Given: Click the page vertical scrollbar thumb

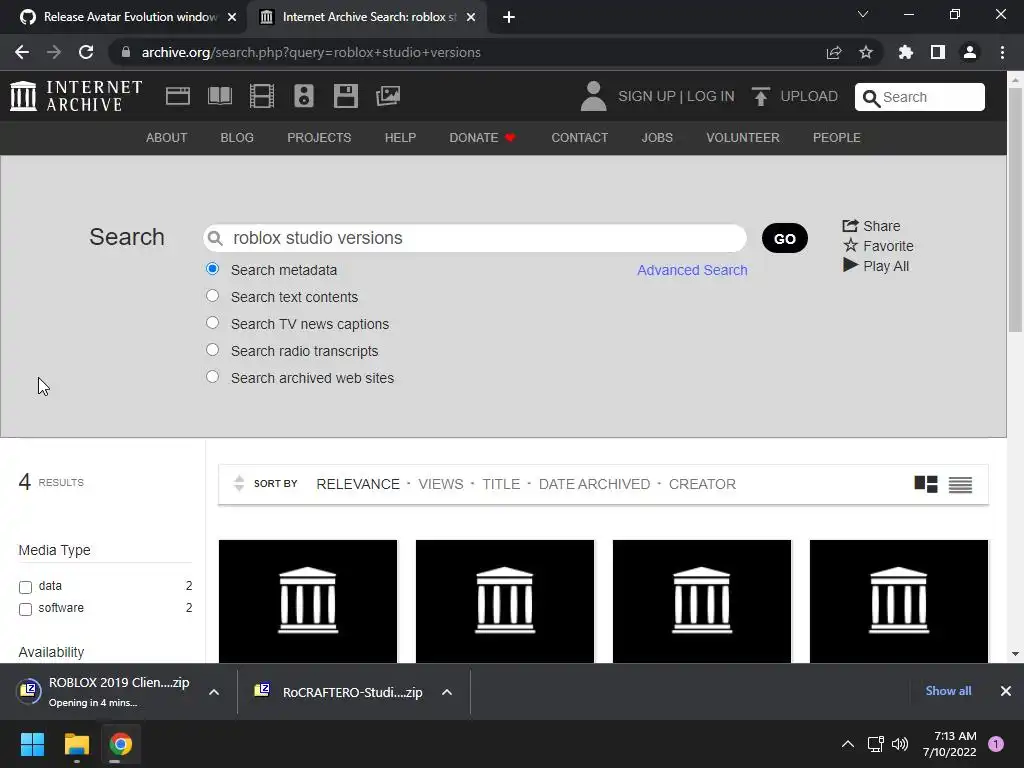Looking at the screenshot, I should pyautogui.click(x=1015, y=209).
